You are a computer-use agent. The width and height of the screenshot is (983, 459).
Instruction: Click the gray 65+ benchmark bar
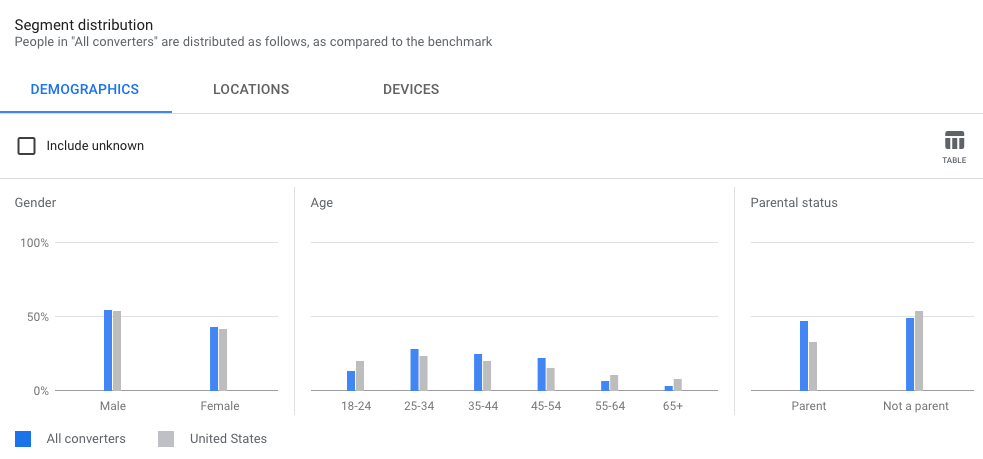tap(677, 385)
